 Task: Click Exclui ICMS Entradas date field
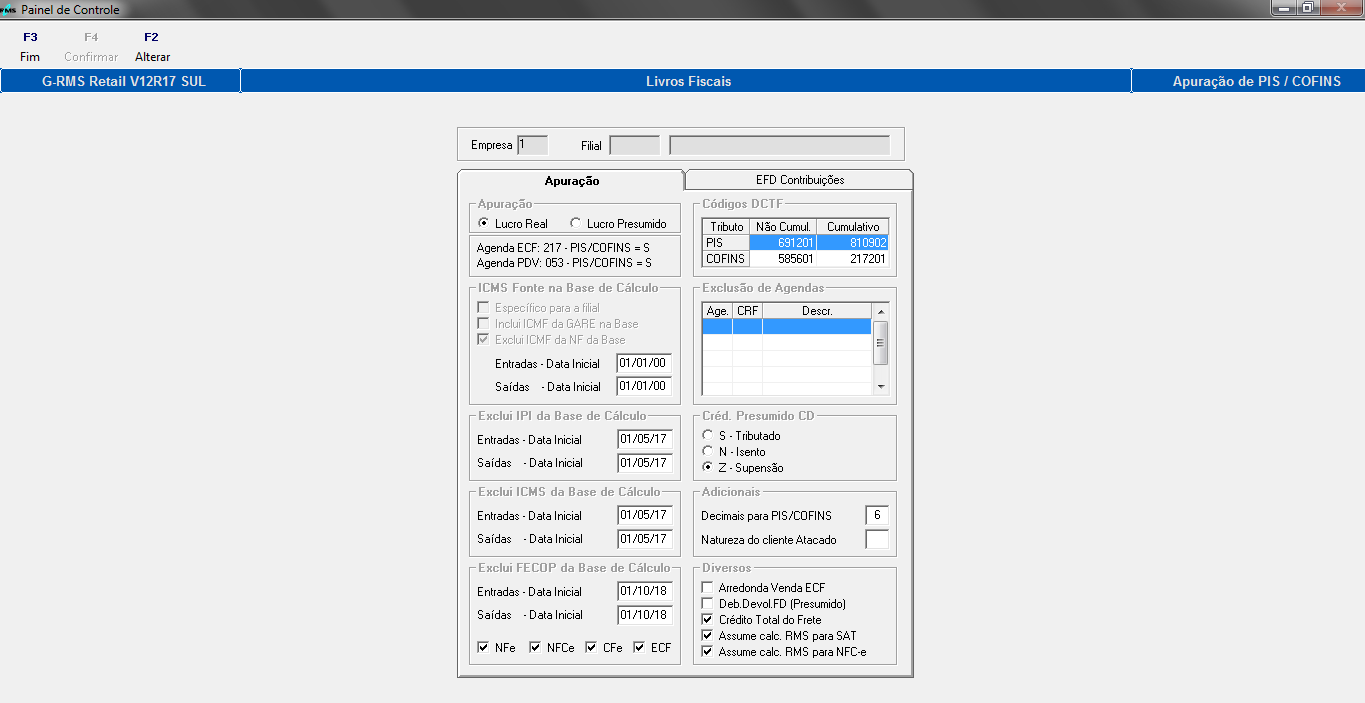[x=644, y=515]
